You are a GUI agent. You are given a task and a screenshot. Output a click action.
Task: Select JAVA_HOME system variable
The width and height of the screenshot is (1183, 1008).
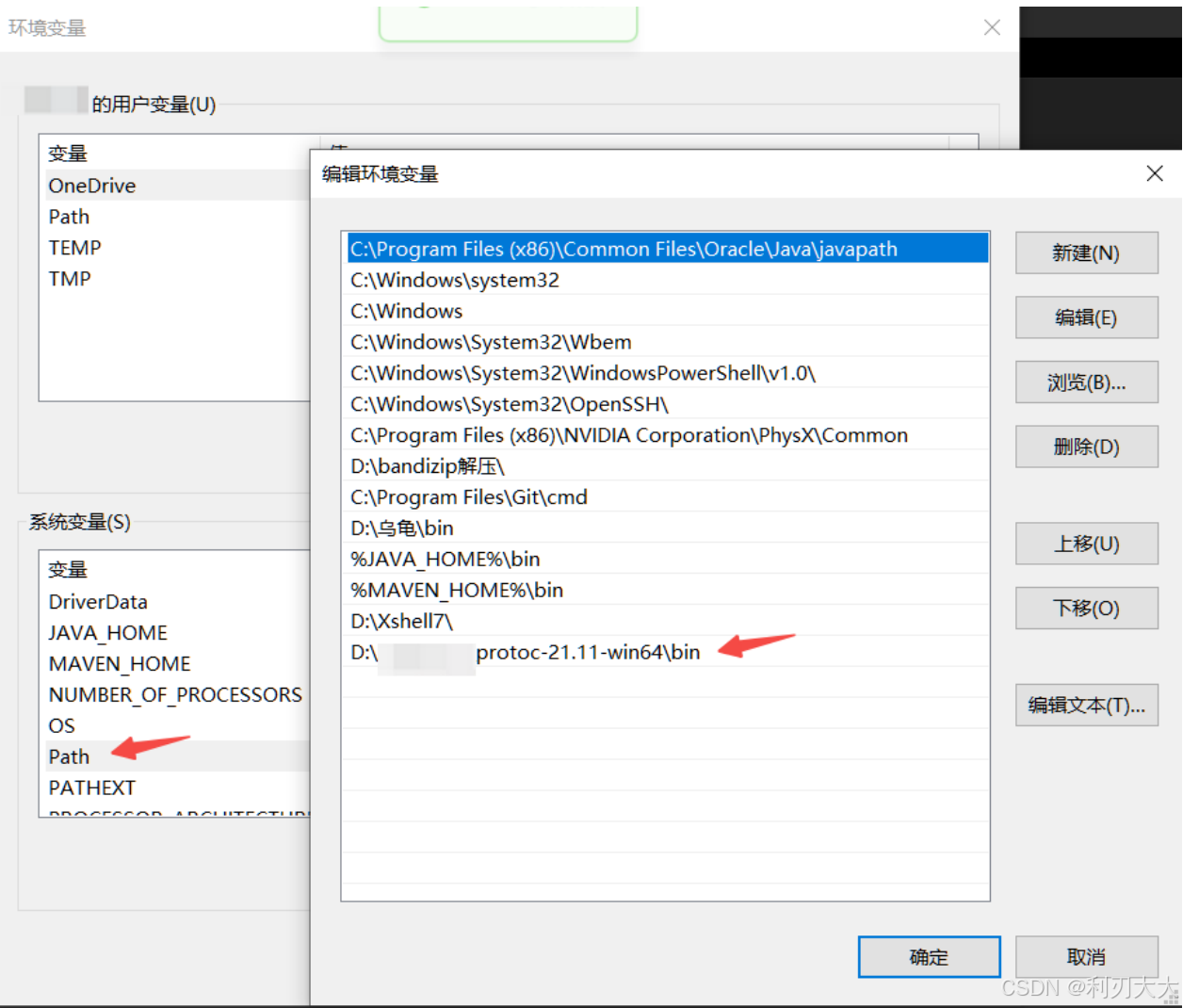[x=177, y=632]
